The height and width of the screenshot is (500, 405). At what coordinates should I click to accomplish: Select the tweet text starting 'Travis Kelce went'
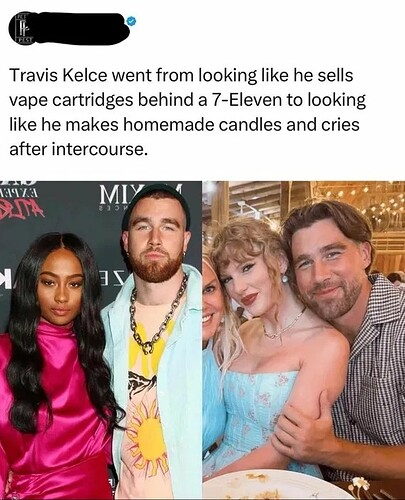(188, 112)
